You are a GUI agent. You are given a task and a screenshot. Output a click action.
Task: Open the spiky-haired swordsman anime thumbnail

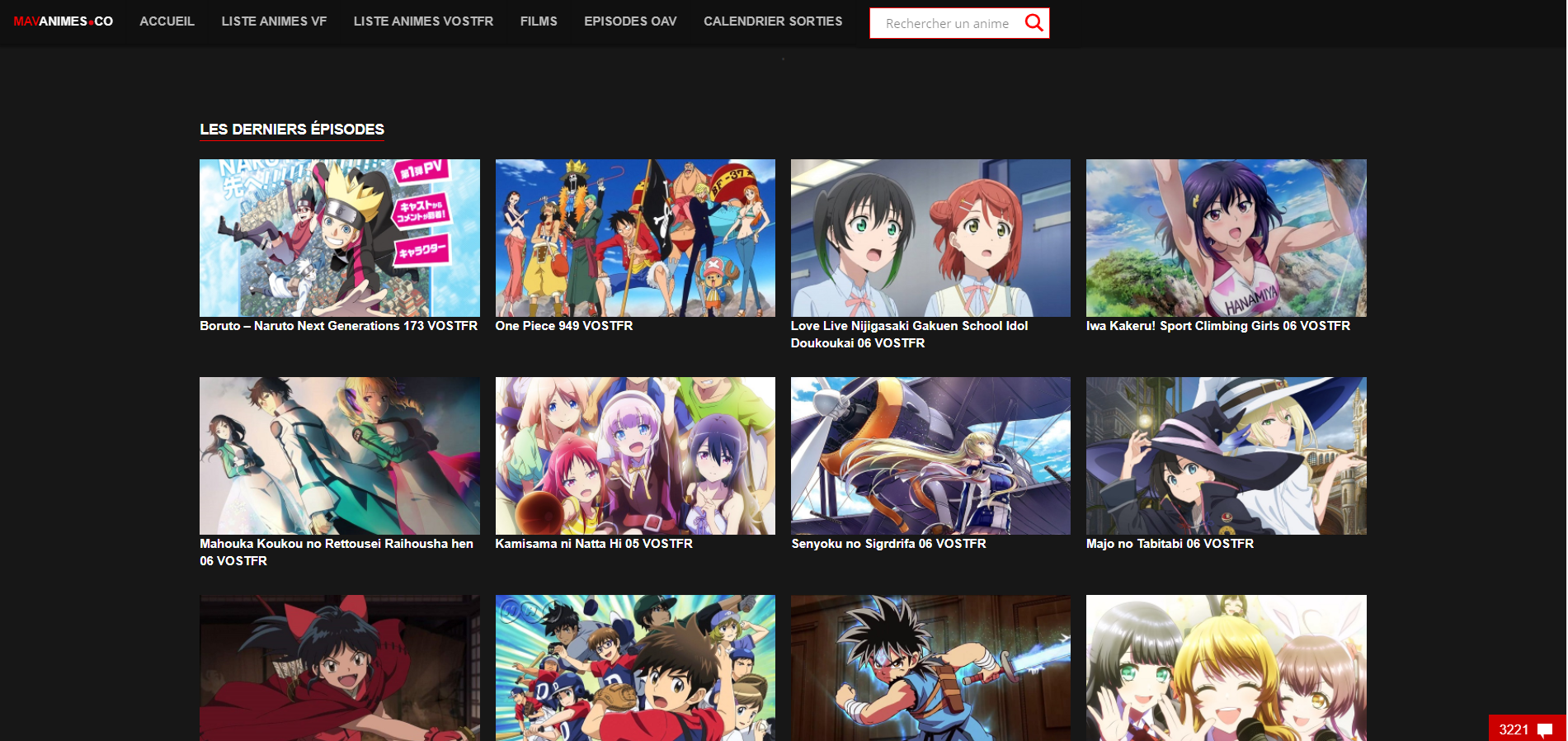930,668
